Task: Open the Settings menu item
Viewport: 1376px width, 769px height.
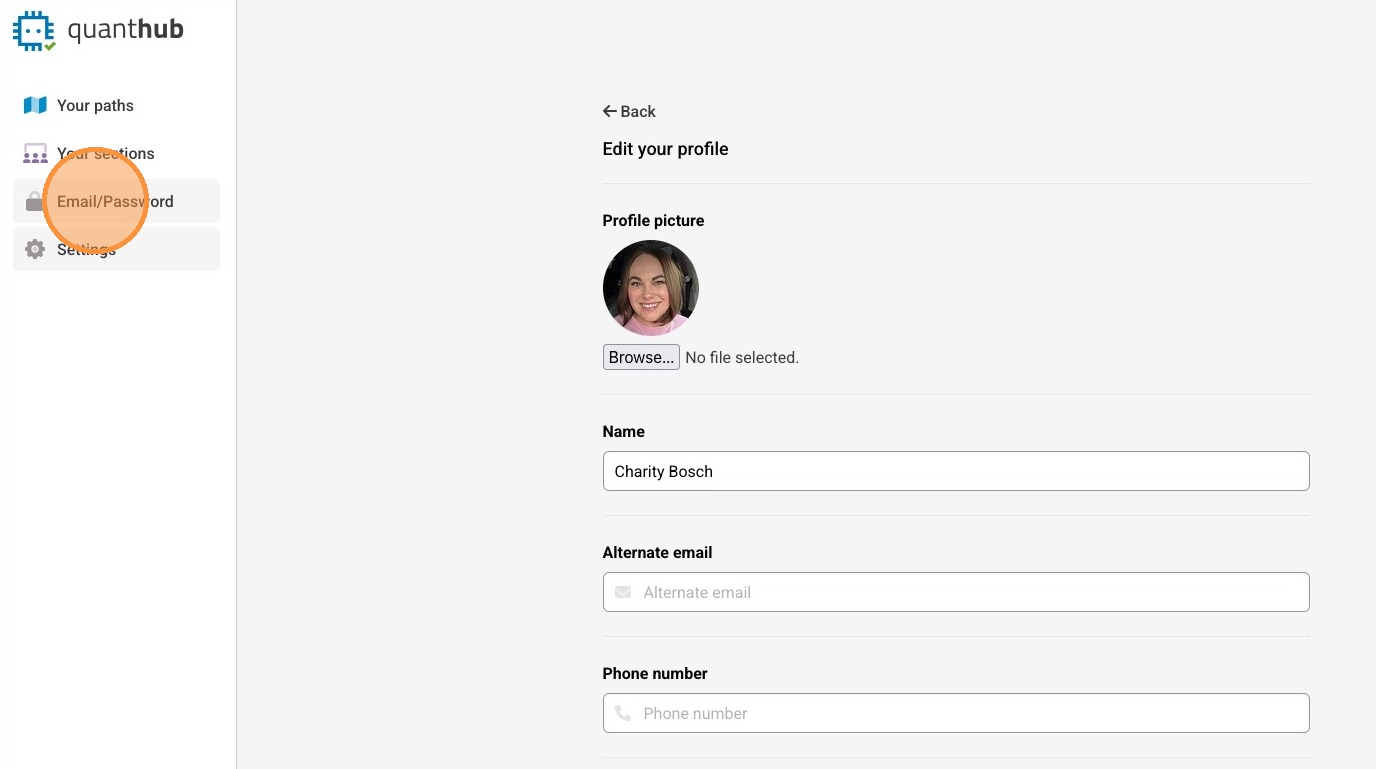Action: click(87, 249)
